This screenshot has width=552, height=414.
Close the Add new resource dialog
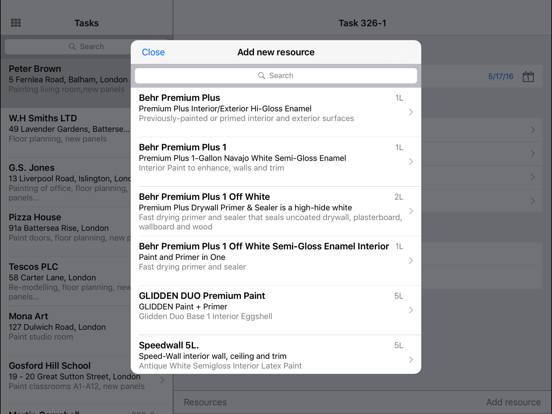click(x=153, y=52)
